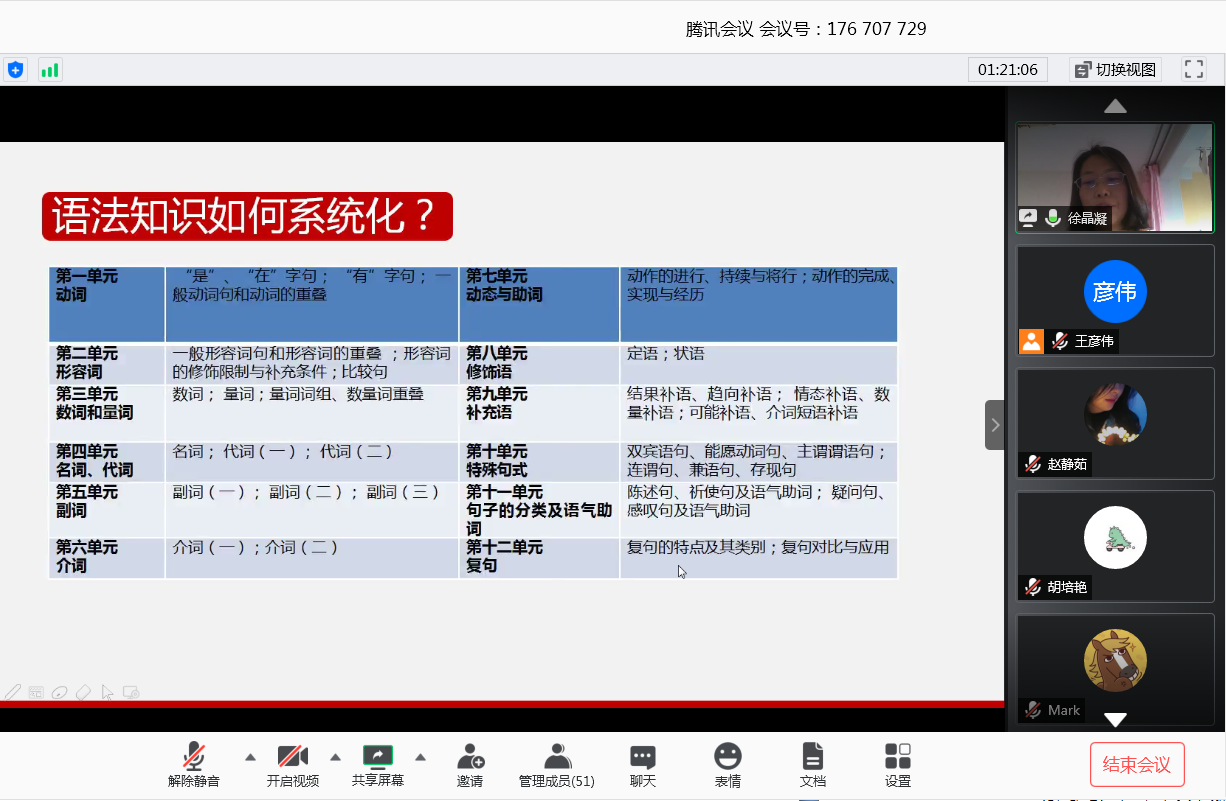
Task: Click the red 结束会议 button
Action: (x=1136, y=765)
